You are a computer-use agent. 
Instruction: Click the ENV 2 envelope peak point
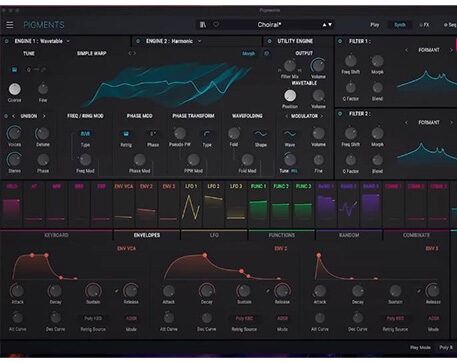pos(205,255)
